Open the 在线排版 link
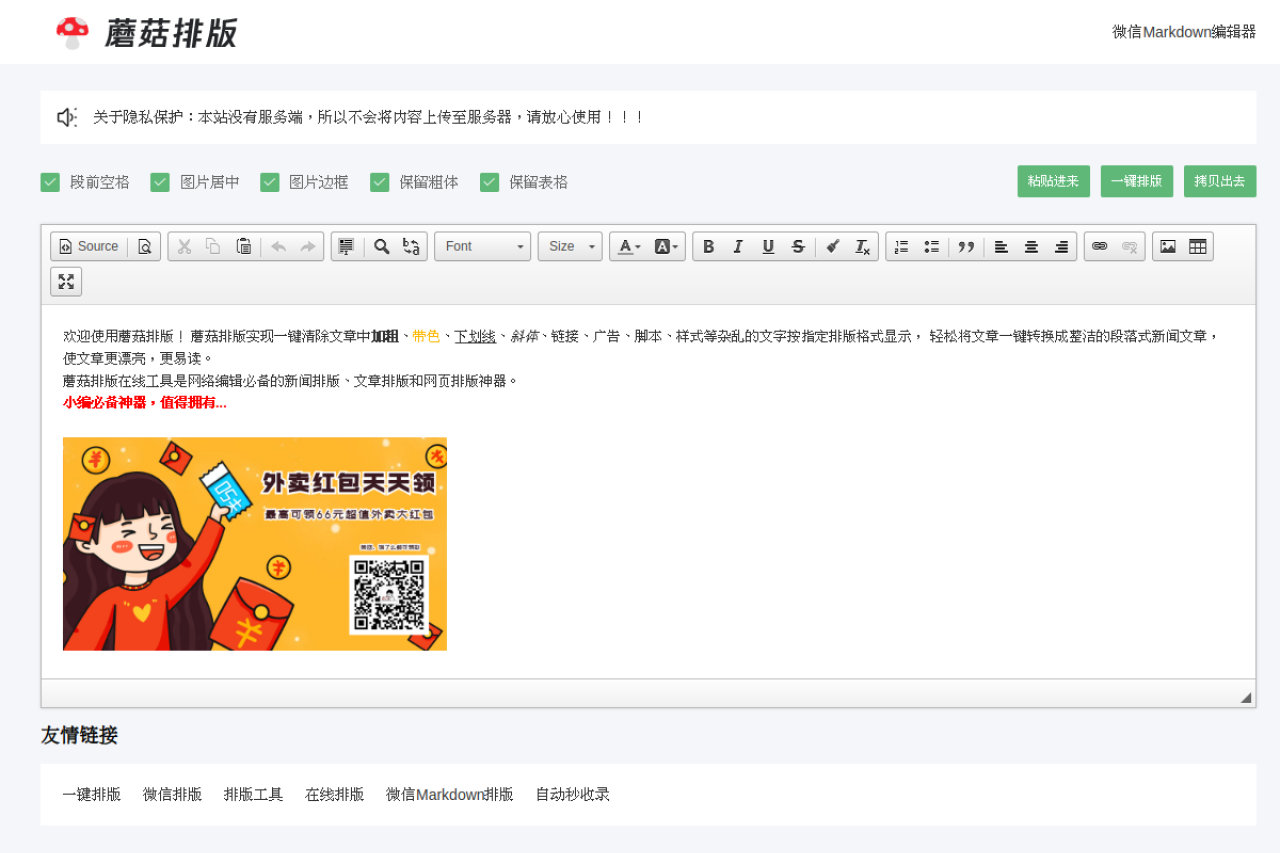Screen dimensions: 1280x853 click(335, 794)
